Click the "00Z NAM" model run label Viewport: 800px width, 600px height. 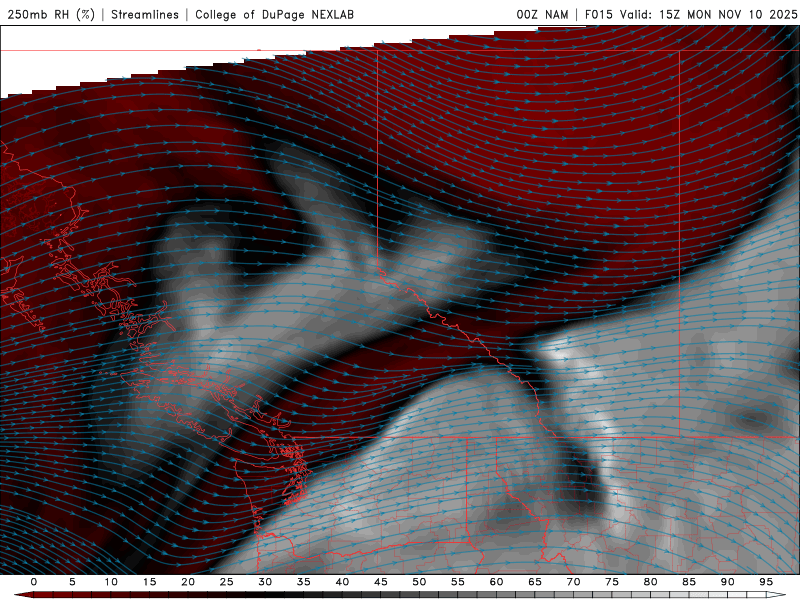[542, 14]
